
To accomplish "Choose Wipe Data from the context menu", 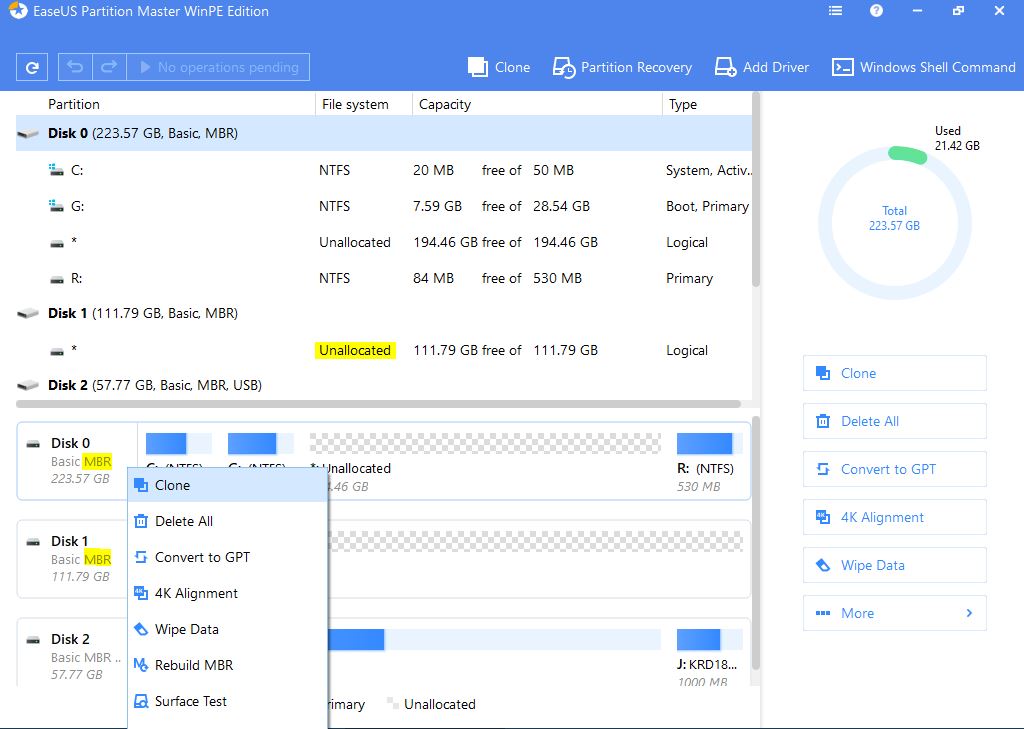I will (x=186, y=629).
